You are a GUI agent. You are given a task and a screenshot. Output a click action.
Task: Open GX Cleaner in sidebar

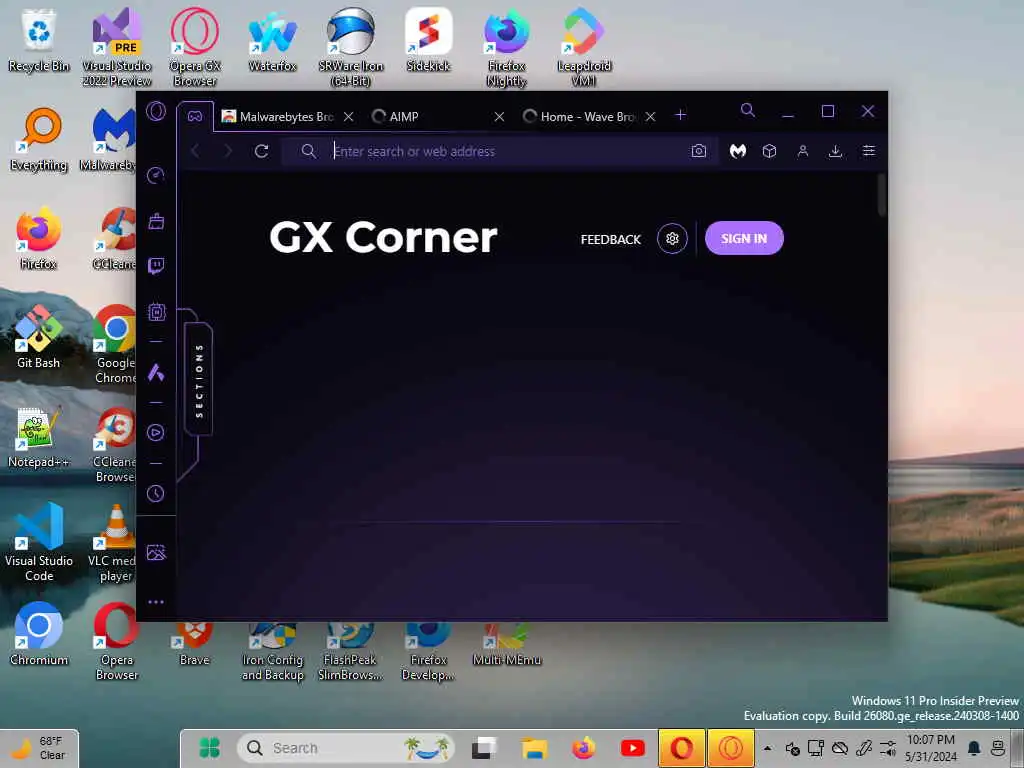point(156,221)
